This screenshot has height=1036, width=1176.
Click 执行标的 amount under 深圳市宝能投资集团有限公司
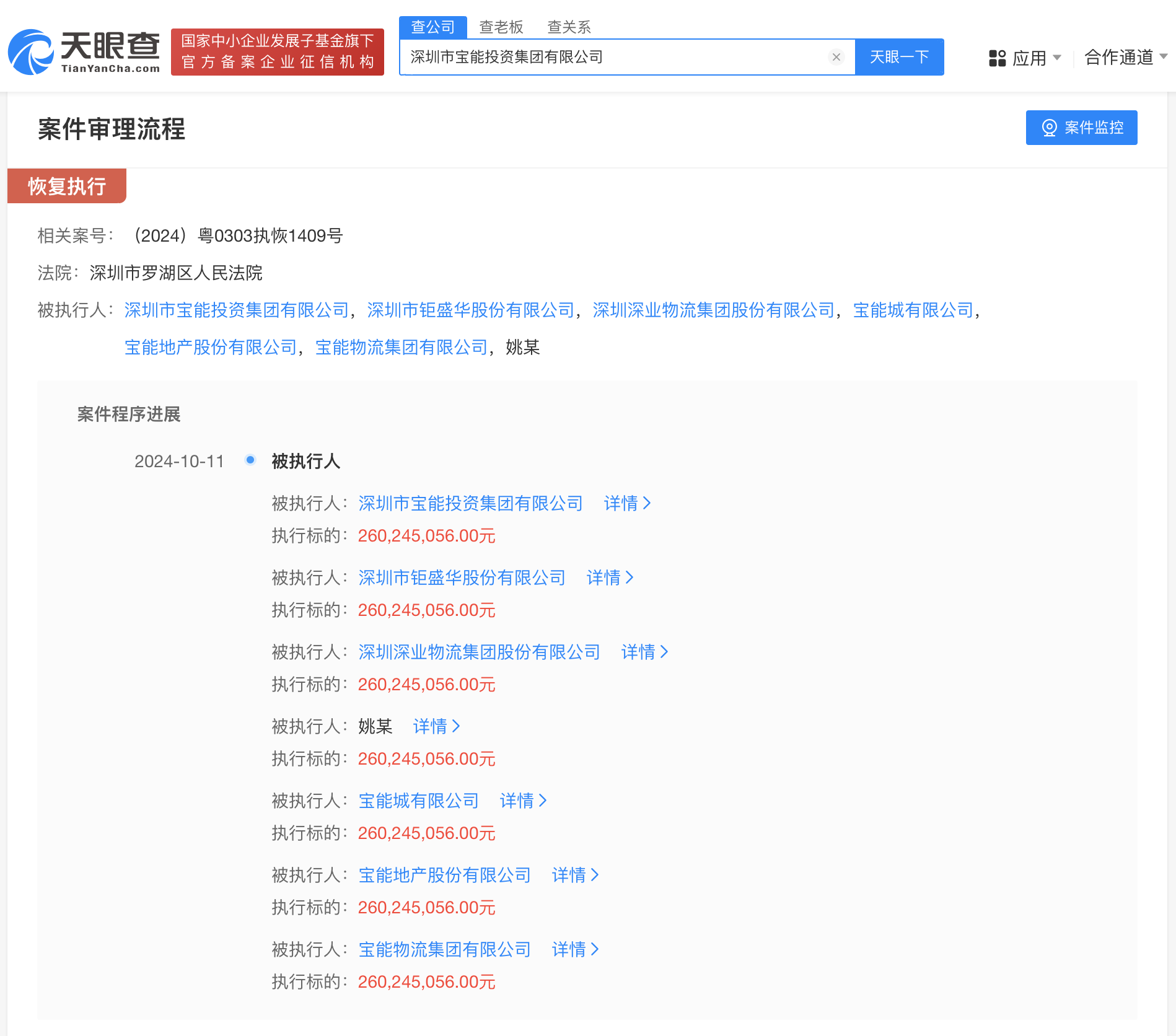click(x=427, y=535)
